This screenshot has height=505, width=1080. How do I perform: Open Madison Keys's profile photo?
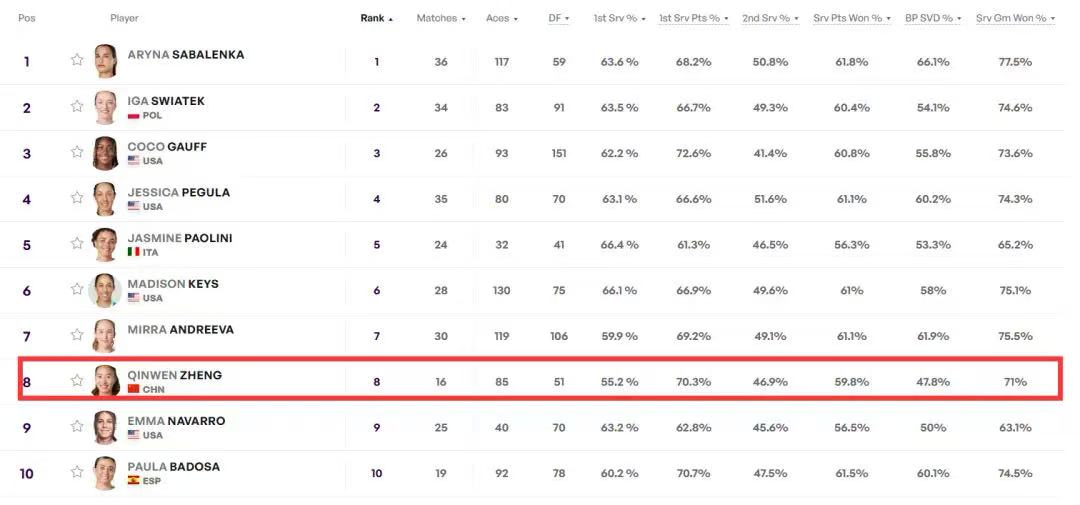click(x=105, y=290)
